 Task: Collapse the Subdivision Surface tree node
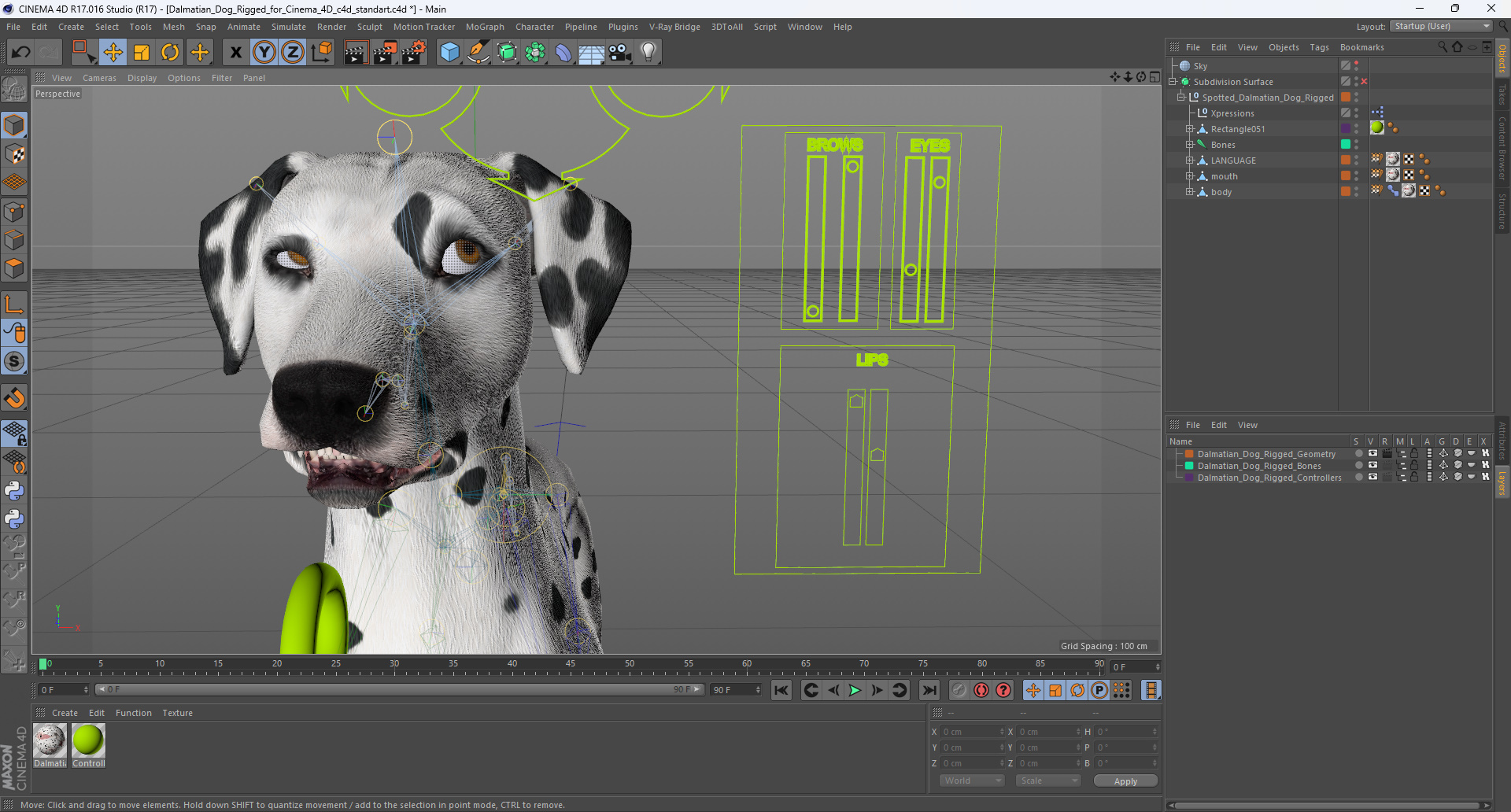point(1173,82)
